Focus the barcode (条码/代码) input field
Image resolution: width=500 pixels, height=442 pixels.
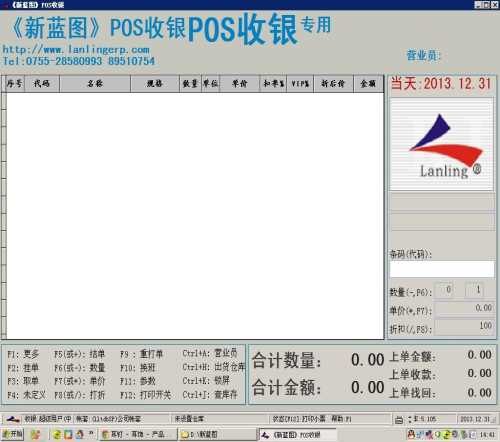point(442,269)
